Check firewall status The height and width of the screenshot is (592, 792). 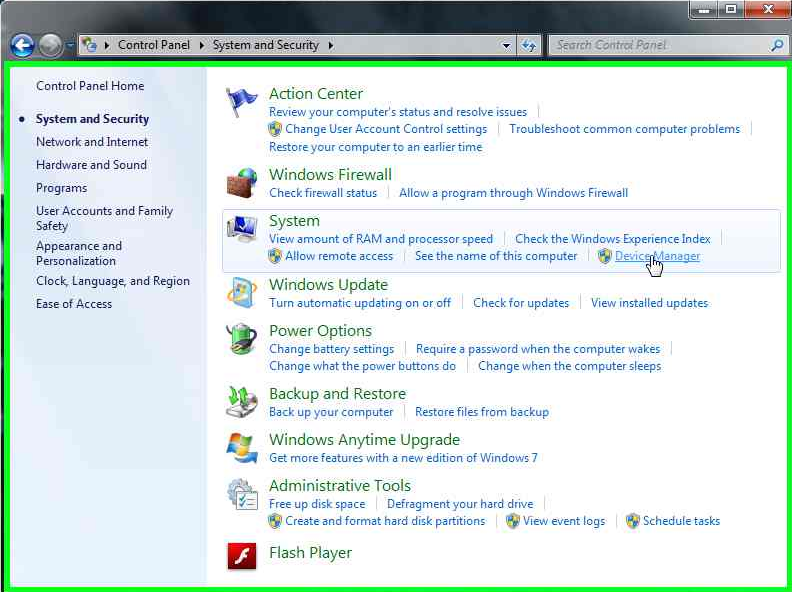323,193
